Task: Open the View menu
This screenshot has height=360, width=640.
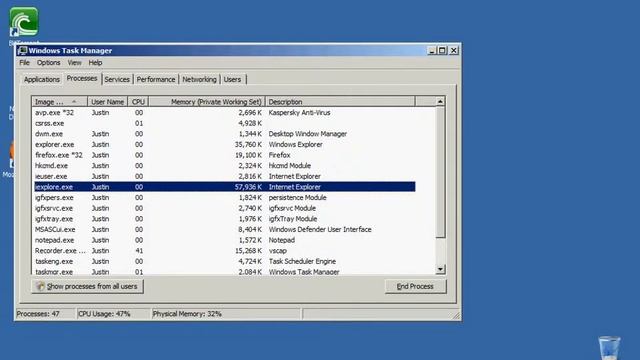Action: tap(74, 63)
